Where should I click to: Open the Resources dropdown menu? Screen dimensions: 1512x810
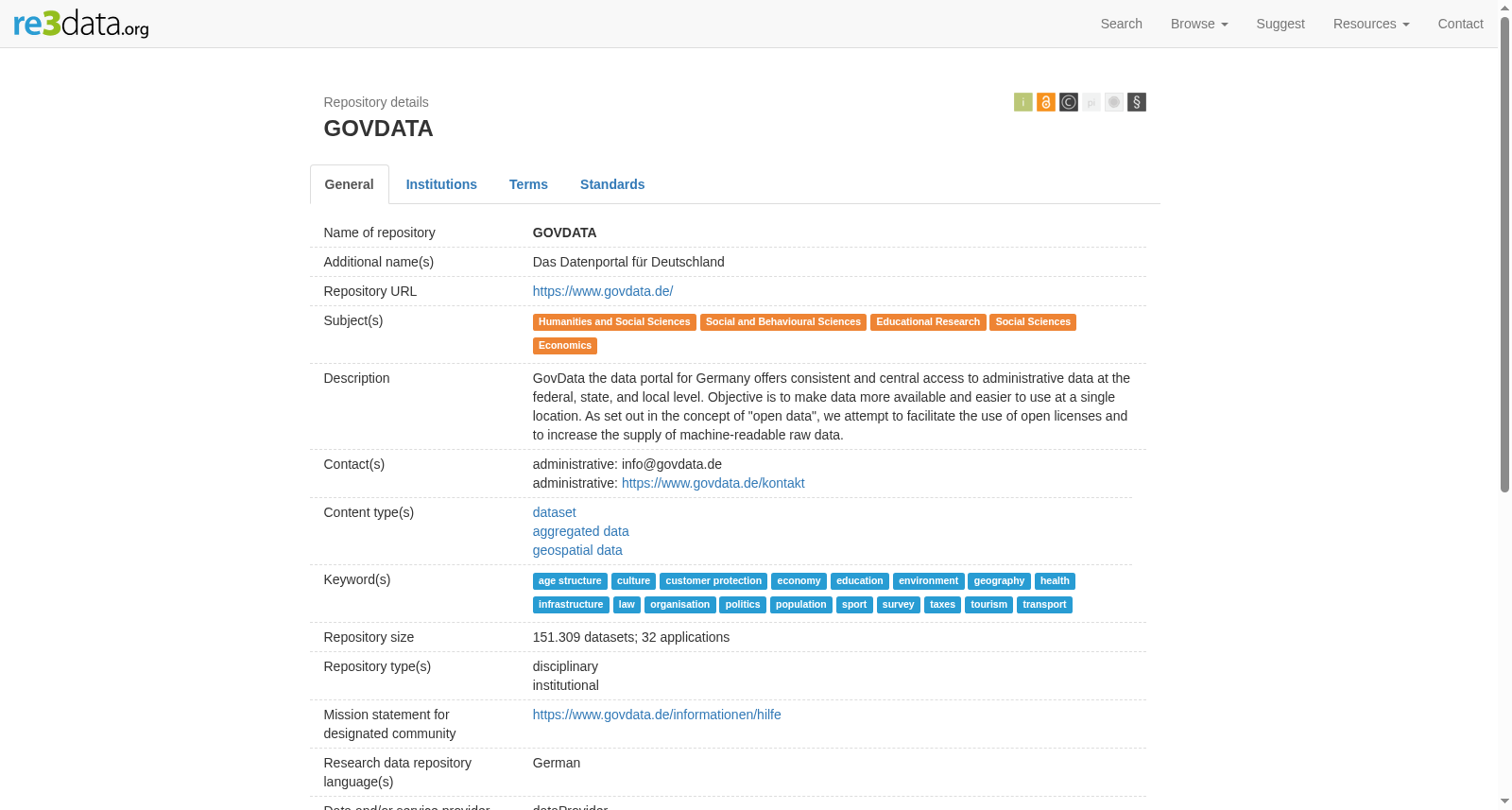[x=1371, y=24]
